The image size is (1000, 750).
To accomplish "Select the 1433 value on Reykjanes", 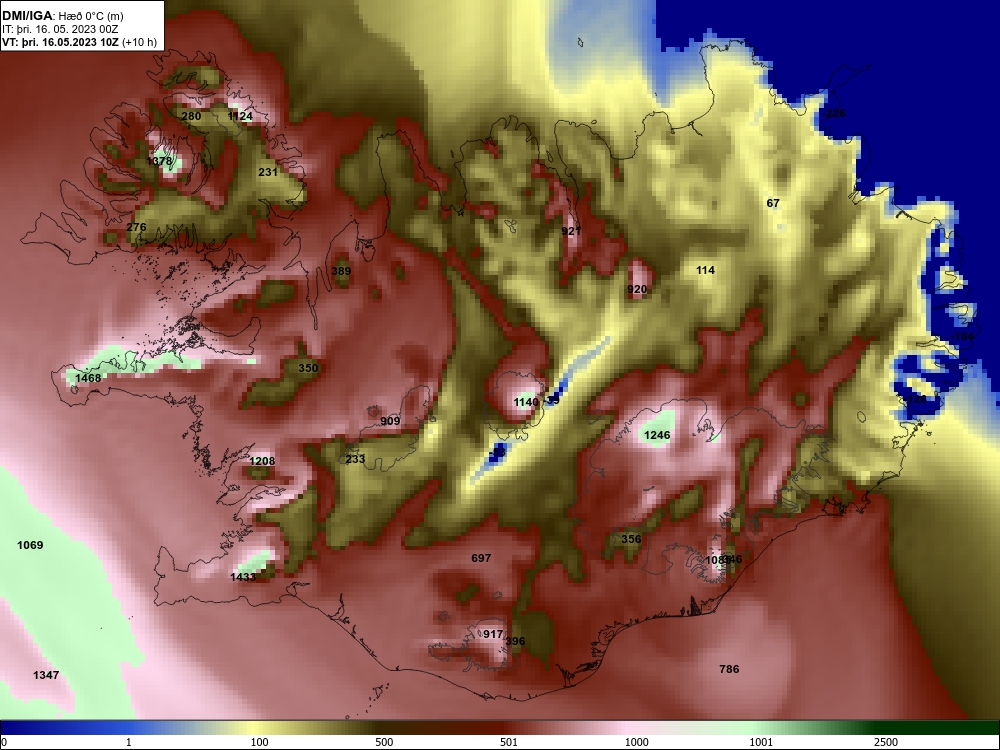I will (243, 577).
